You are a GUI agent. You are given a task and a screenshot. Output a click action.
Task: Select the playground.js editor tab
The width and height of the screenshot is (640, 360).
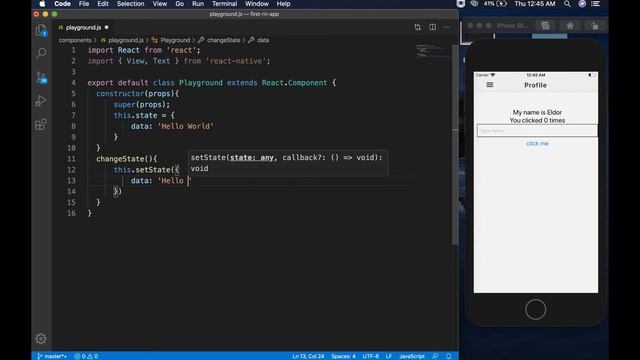tap(83, 27)
